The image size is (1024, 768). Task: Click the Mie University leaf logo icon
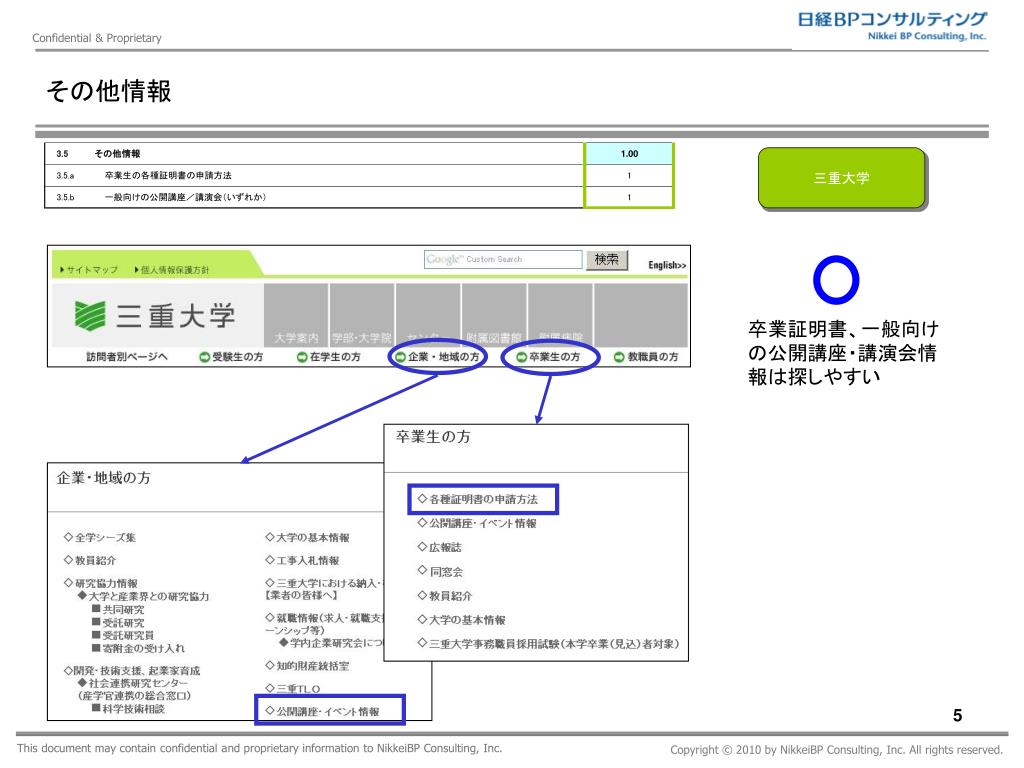click(x=89, y=315)
